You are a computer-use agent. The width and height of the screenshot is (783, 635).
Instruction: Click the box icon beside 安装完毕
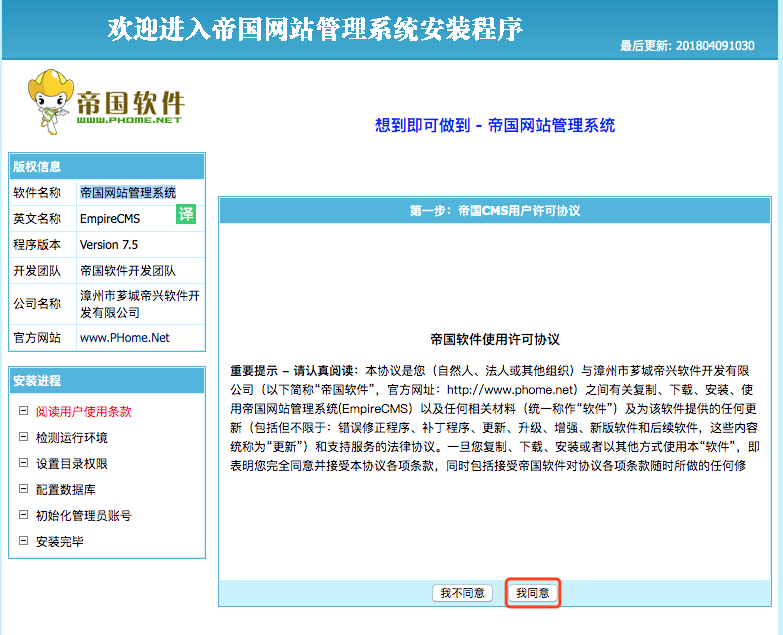(23, 541)
